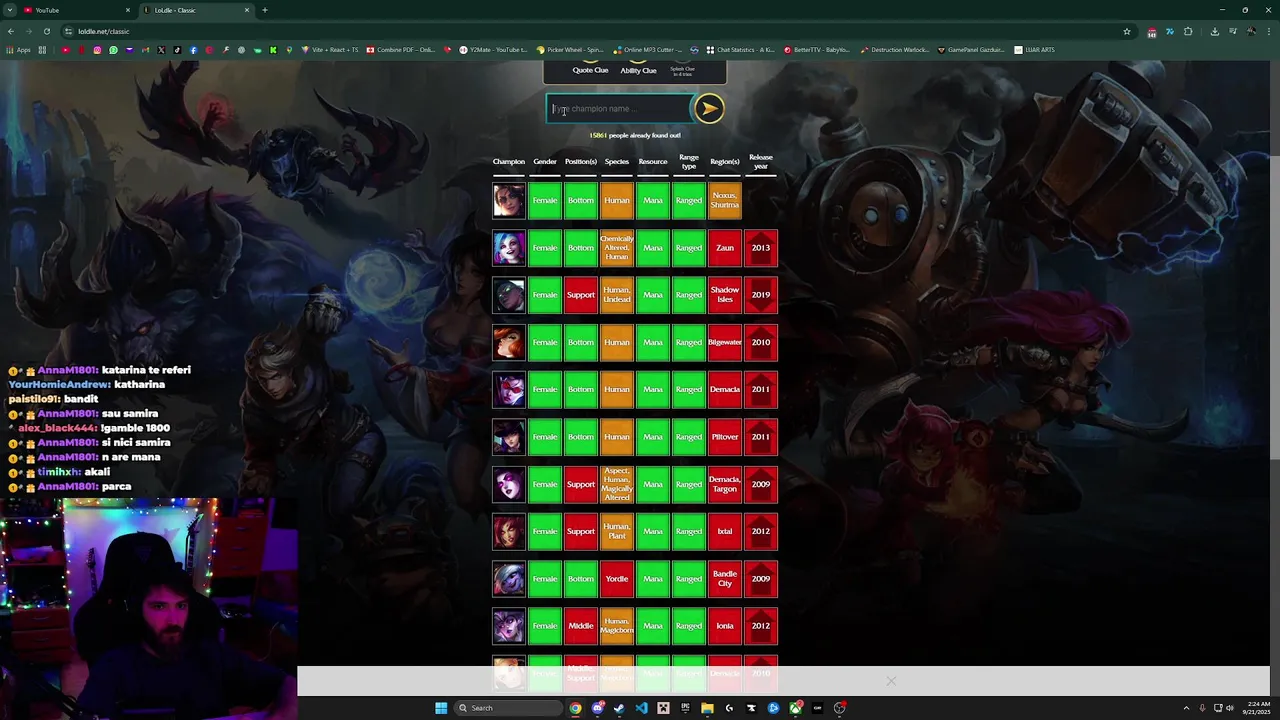Open Chrome from the taskbar
Viewport: 1280px width, 720px height.
click(575, 708)
